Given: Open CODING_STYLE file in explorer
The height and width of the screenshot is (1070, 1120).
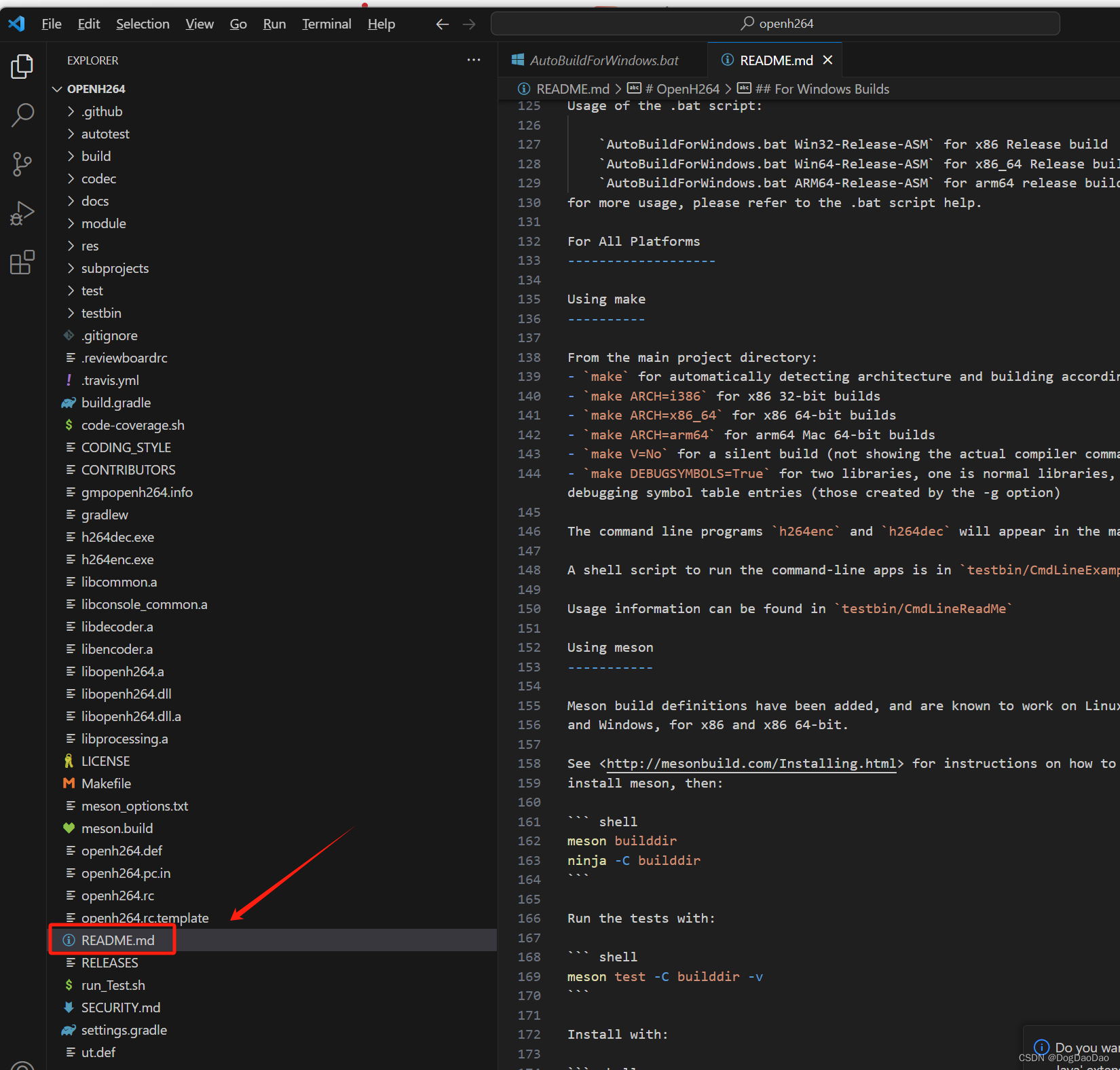Looking at the screenshot, I should (126, 447).
